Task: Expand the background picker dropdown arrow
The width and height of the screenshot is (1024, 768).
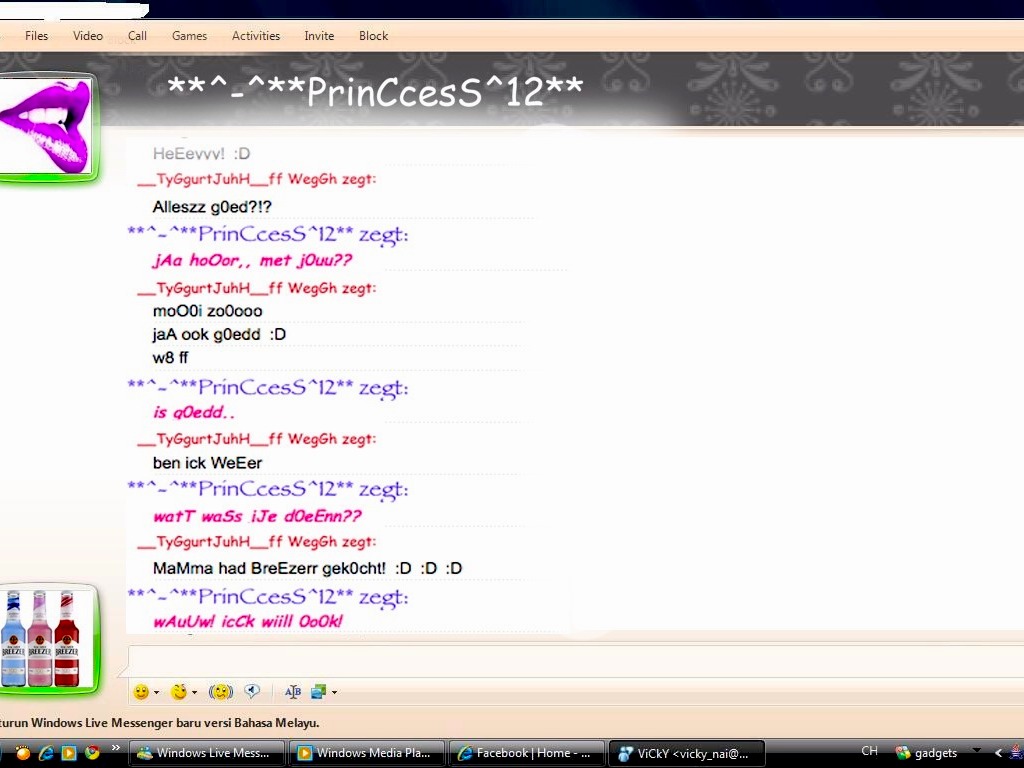Action: click(334, 693)
